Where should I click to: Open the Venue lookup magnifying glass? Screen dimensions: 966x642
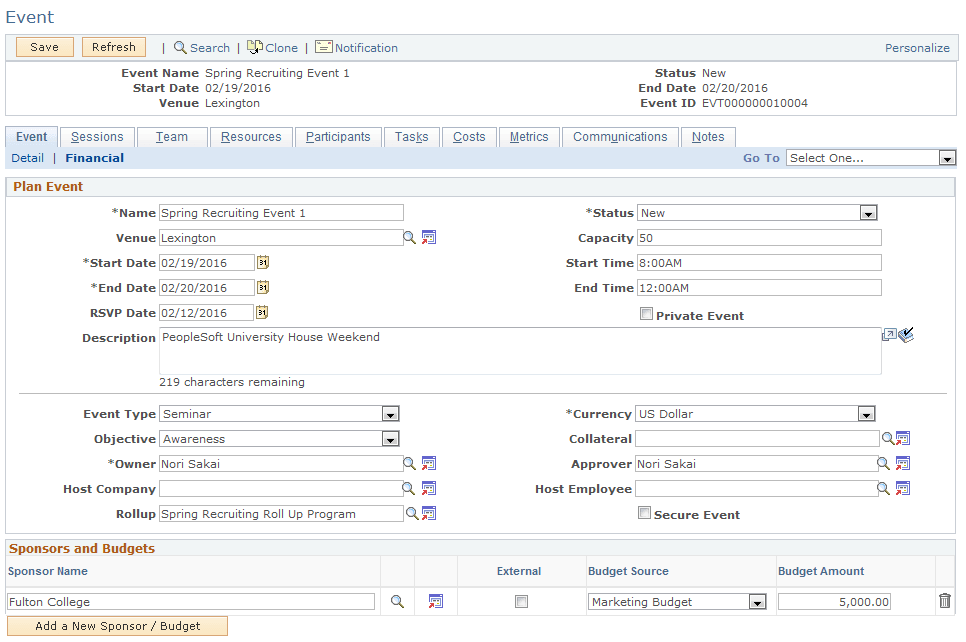click(411, 237)
